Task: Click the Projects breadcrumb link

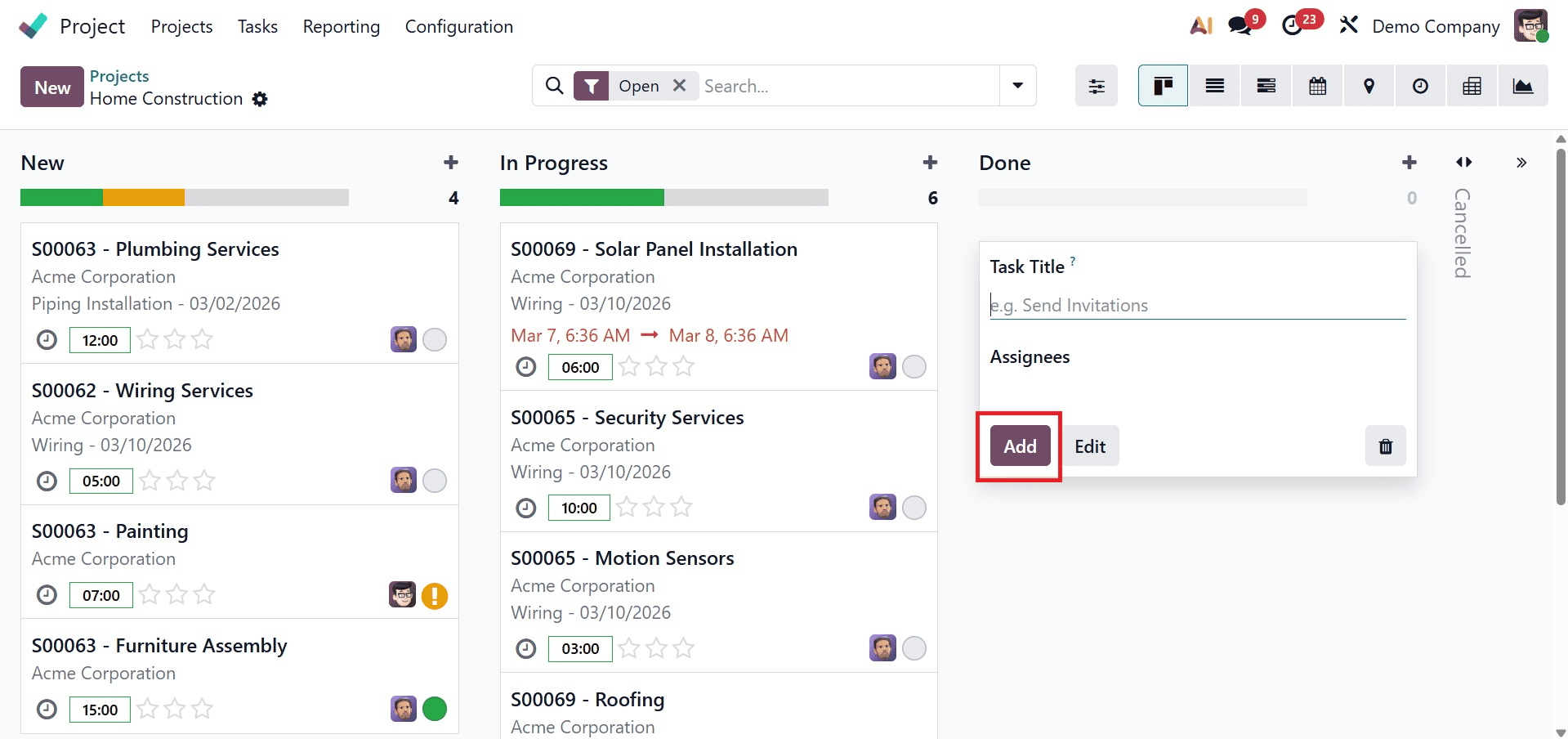Action: 119,75
